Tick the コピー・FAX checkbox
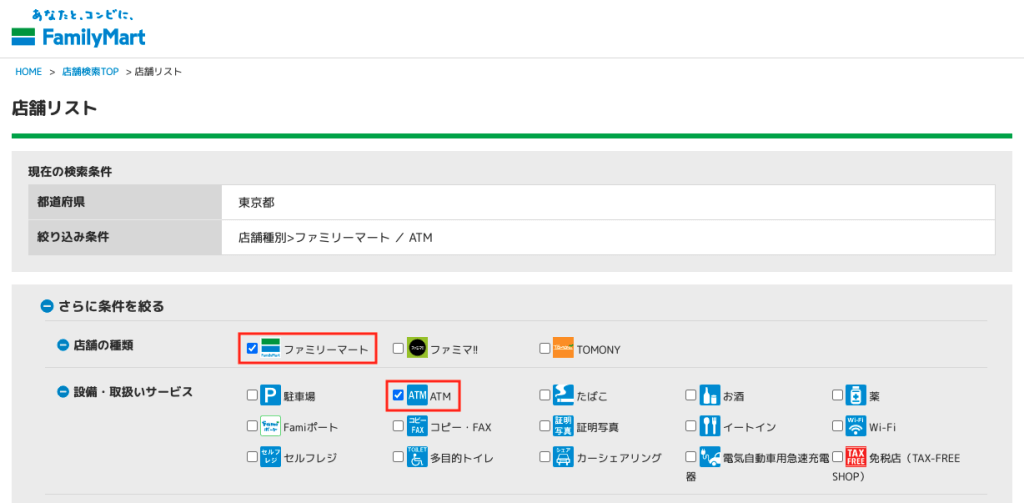This screenshot has width=1024, height=503. click(x=398, y=427)
